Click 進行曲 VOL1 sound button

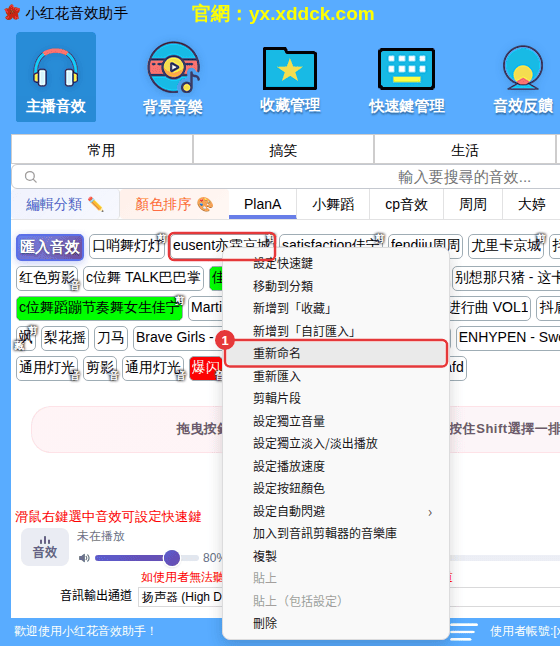(x=489, y=308)
